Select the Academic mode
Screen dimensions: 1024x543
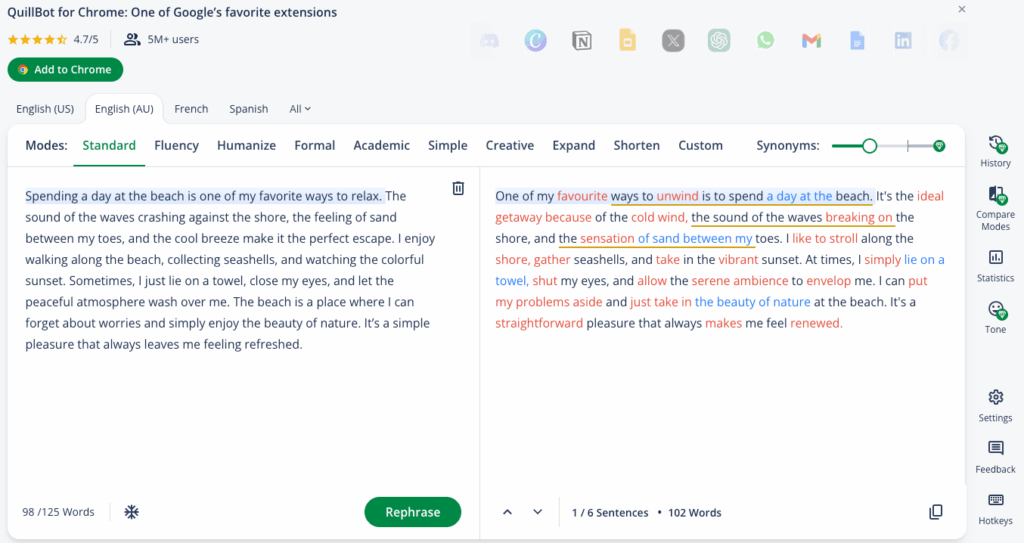[381, 146]
